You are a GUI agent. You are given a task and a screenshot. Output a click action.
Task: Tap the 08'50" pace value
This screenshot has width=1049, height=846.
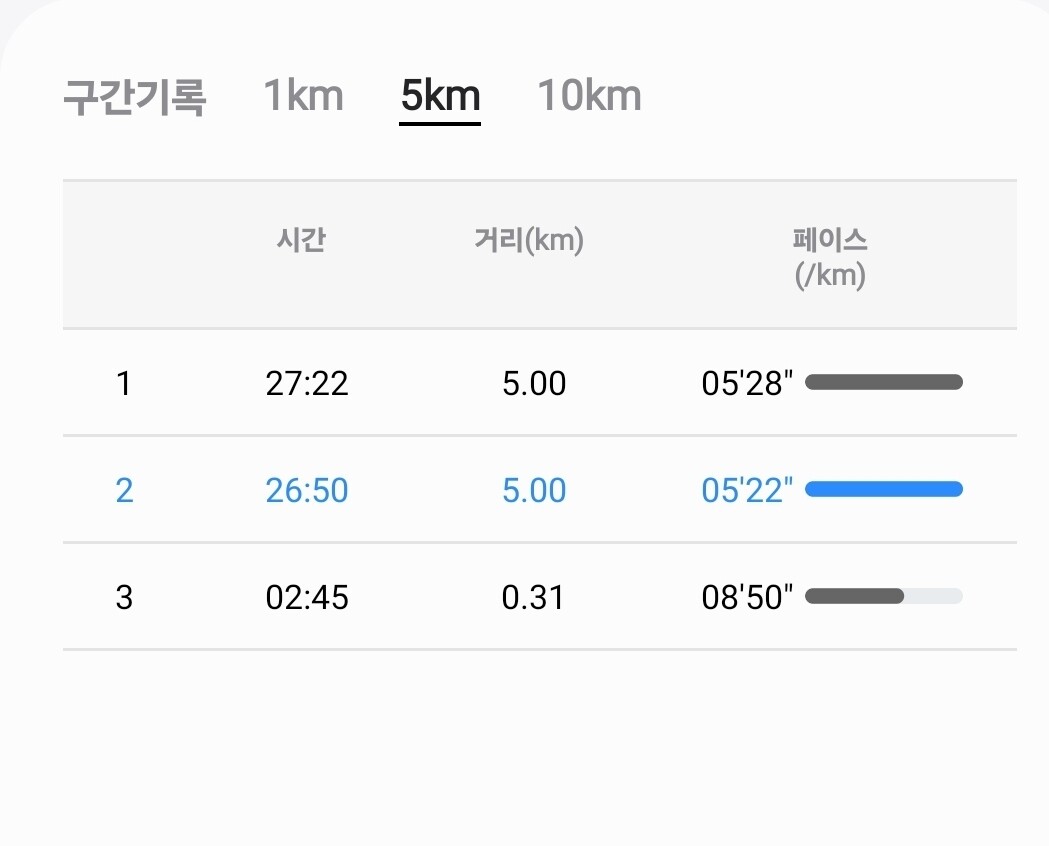pos(747,597)
